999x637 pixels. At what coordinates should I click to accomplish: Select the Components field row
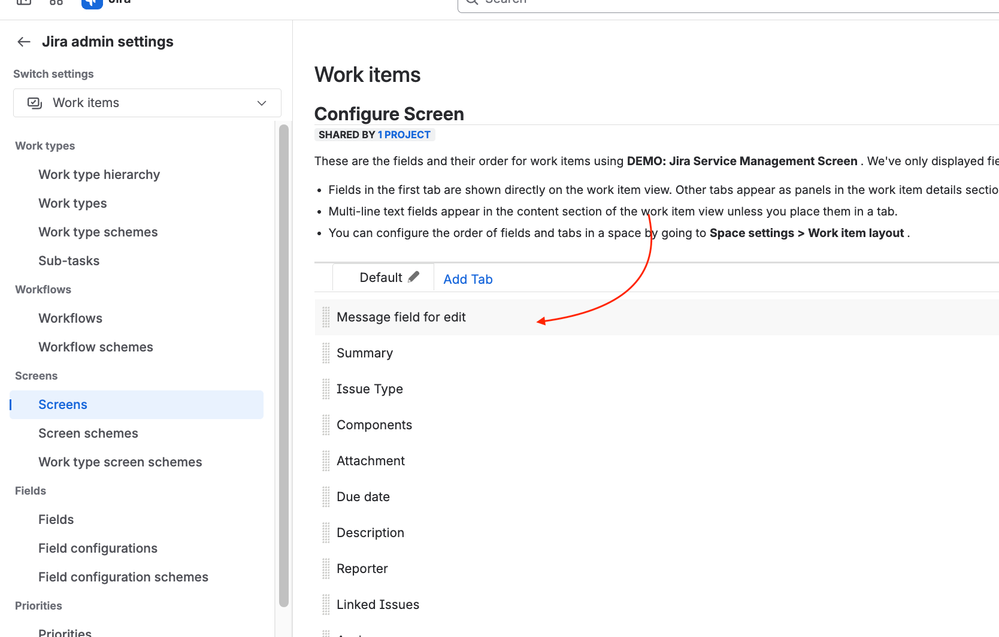pos(656,425)
